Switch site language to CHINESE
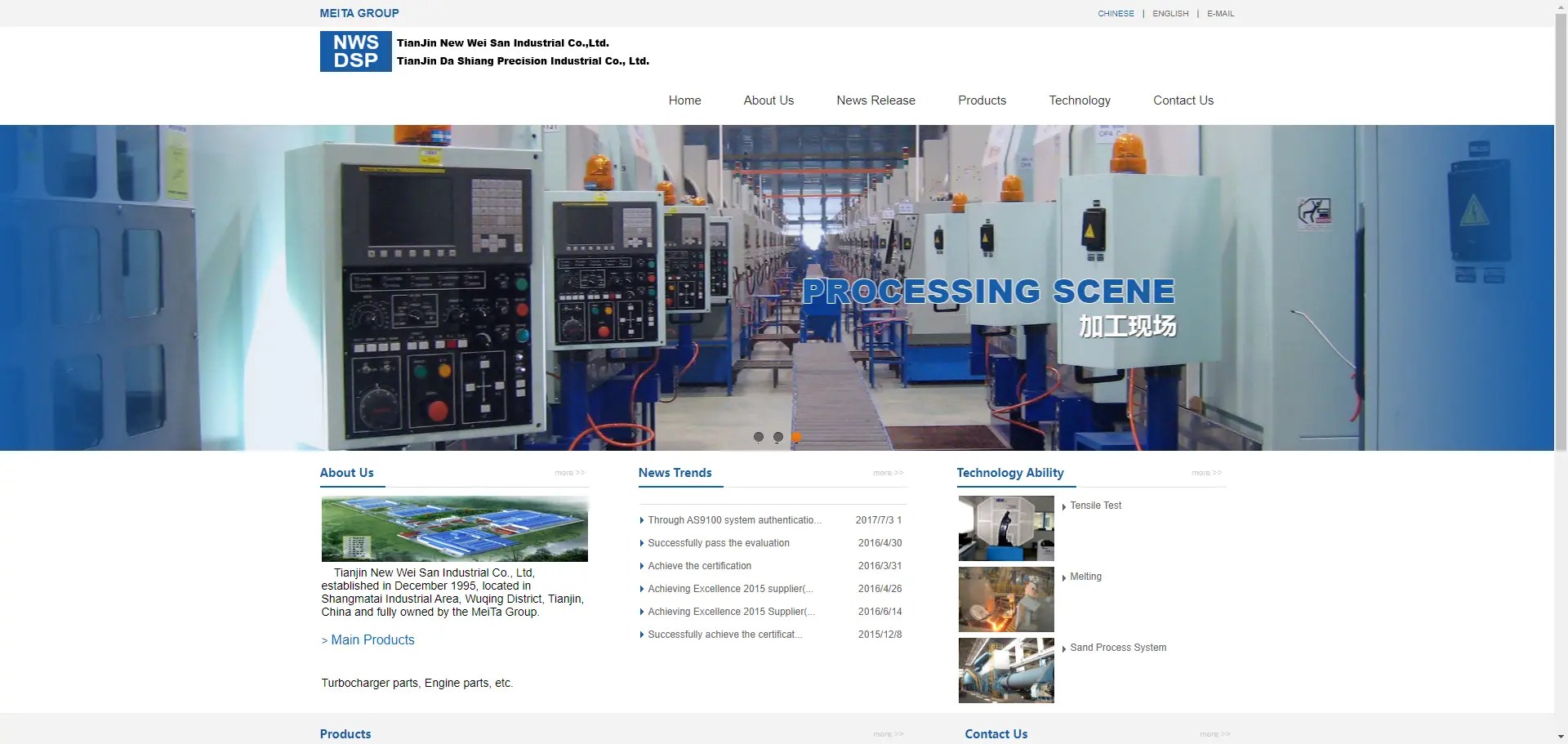The image size is (1568, 744). coord(1115,13)
